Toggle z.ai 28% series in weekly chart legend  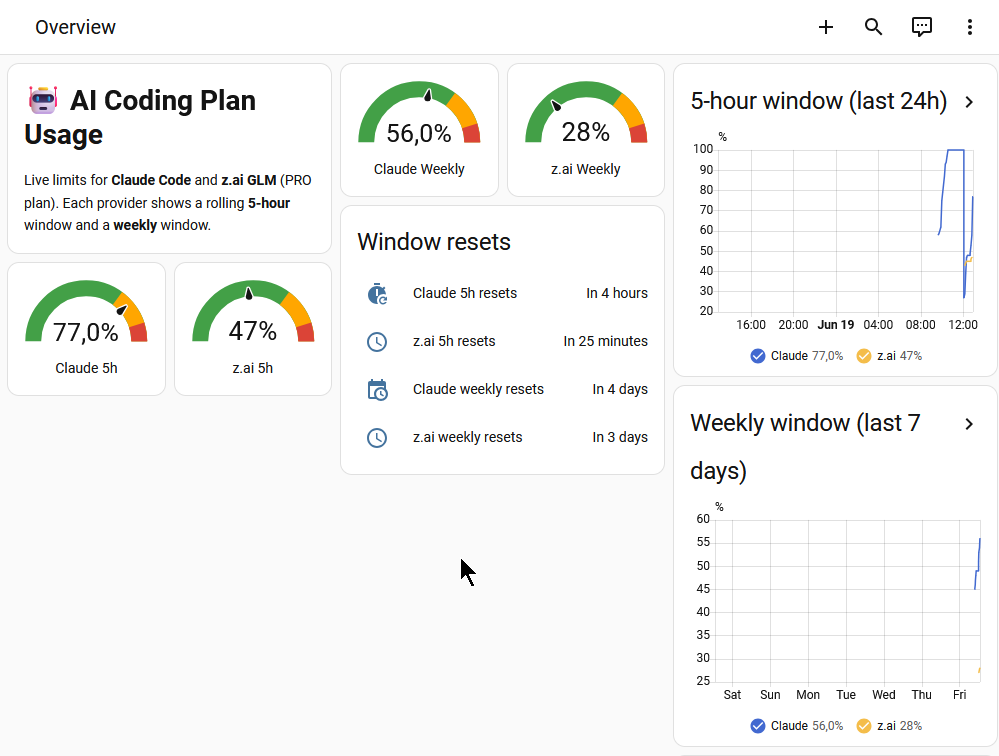pos(889,726)
